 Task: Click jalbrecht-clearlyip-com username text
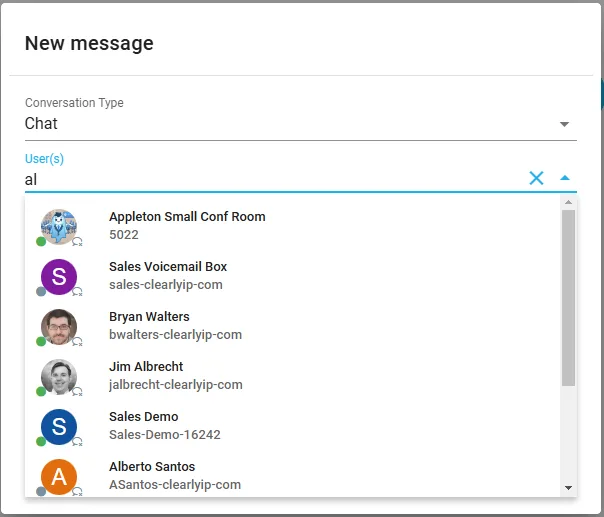click(176, 385)
